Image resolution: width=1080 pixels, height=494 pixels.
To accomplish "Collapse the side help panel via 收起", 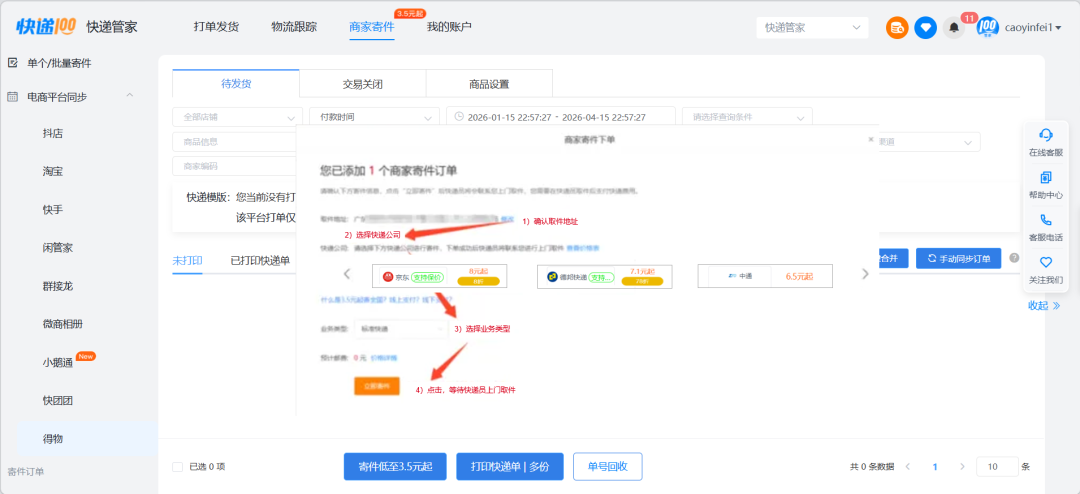I will (x=1044, y=305).
